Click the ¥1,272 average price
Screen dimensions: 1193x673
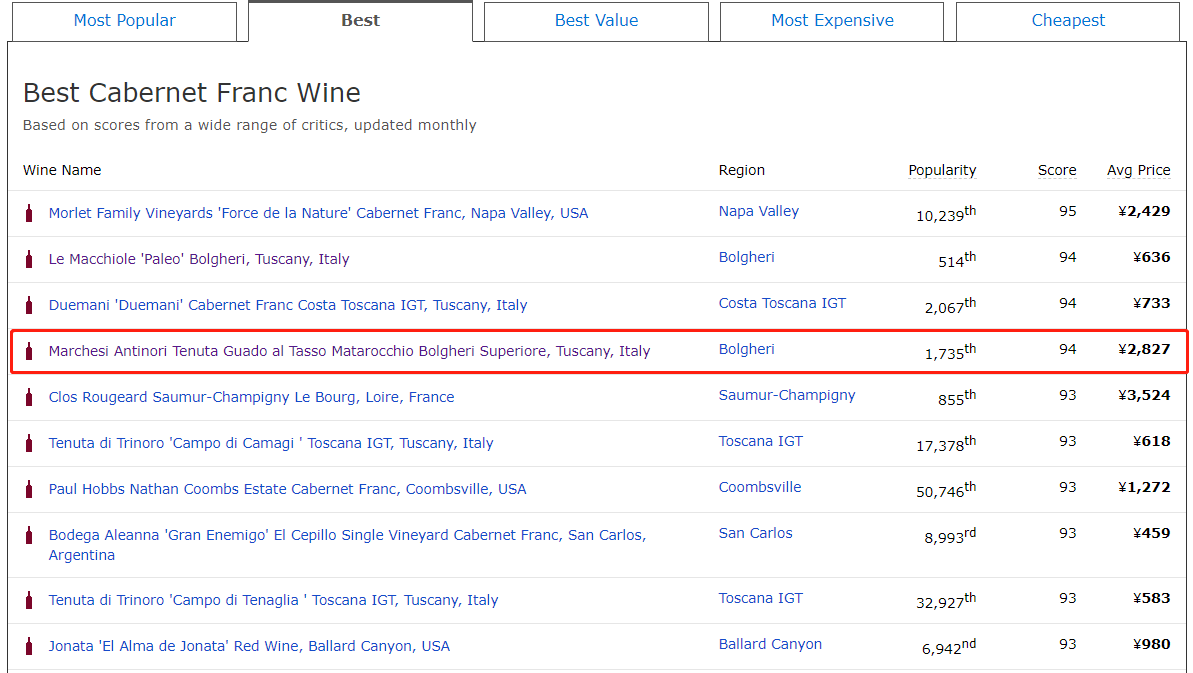pos(1144,487)
